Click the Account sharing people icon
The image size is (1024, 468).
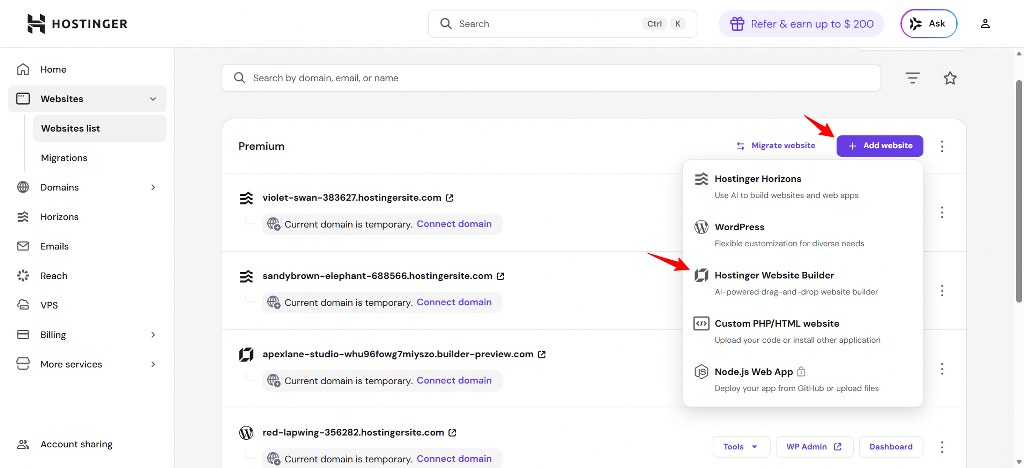[x=23, y=445]
